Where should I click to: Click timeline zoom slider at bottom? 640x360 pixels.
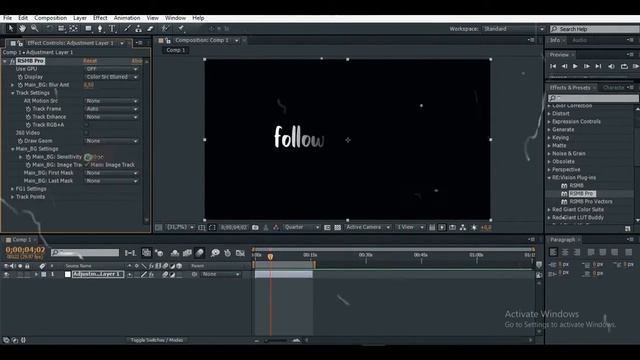click(x=277, y=340)
